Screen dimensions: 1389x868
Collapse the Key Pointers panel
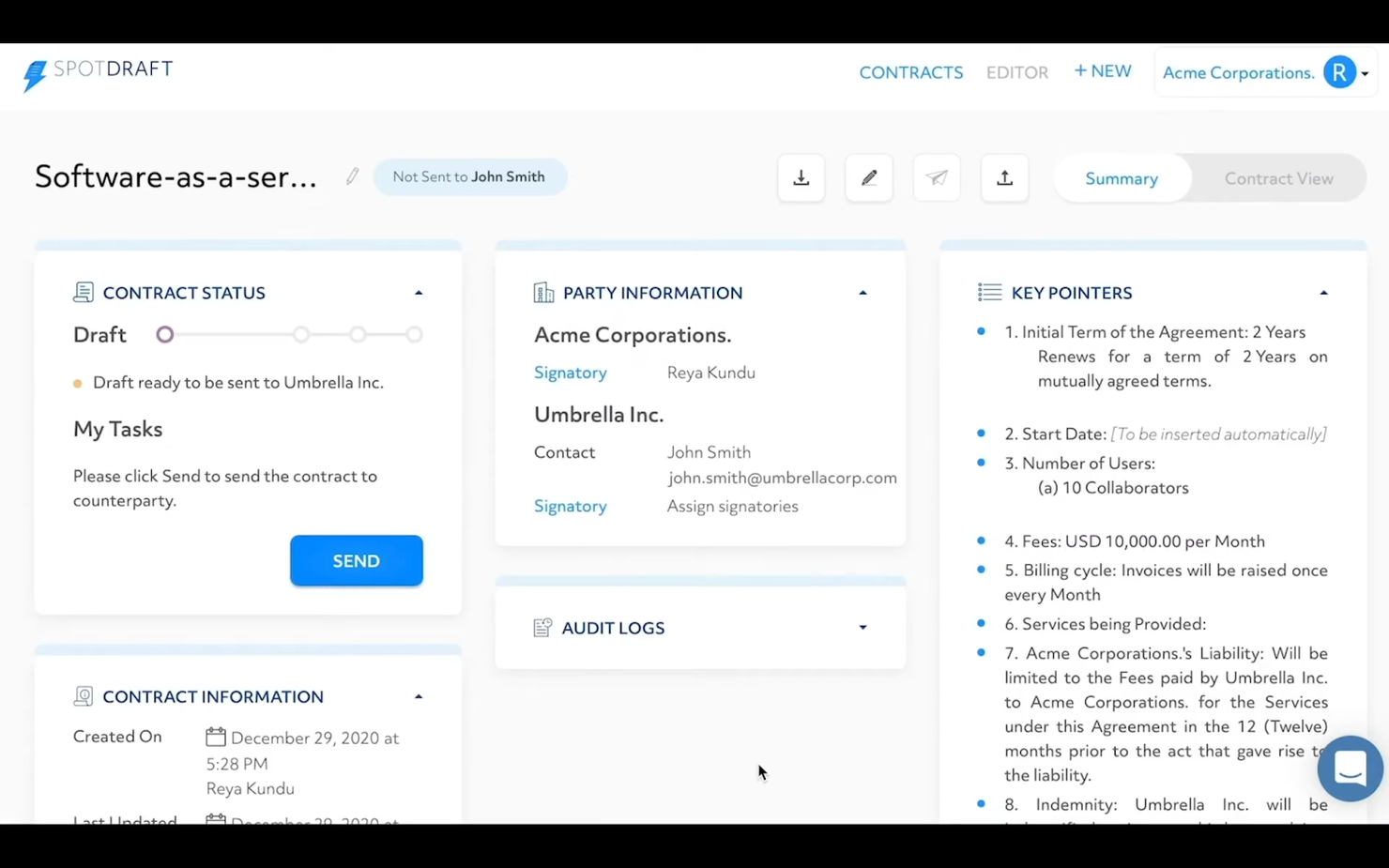tap(1323, 293)
